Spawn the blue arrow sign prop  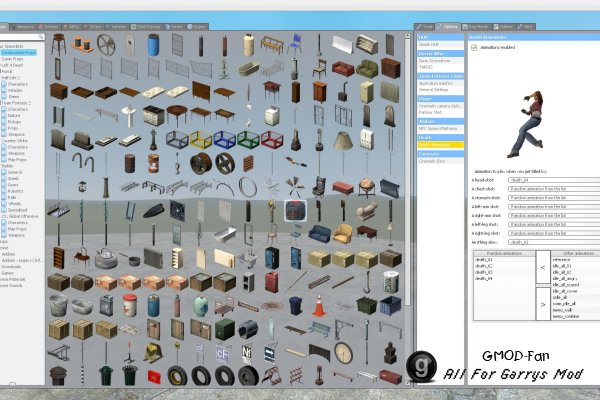click(271, 354)
